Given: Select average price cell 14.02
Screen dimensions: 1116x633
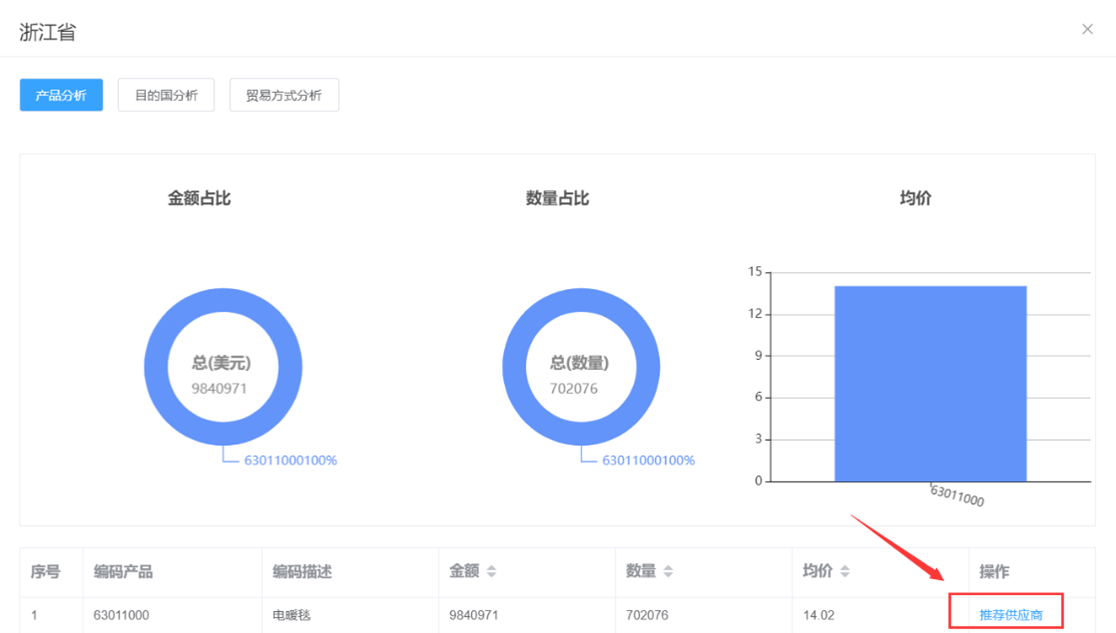Looking at the screenshot, I should (x=818, y=615).
